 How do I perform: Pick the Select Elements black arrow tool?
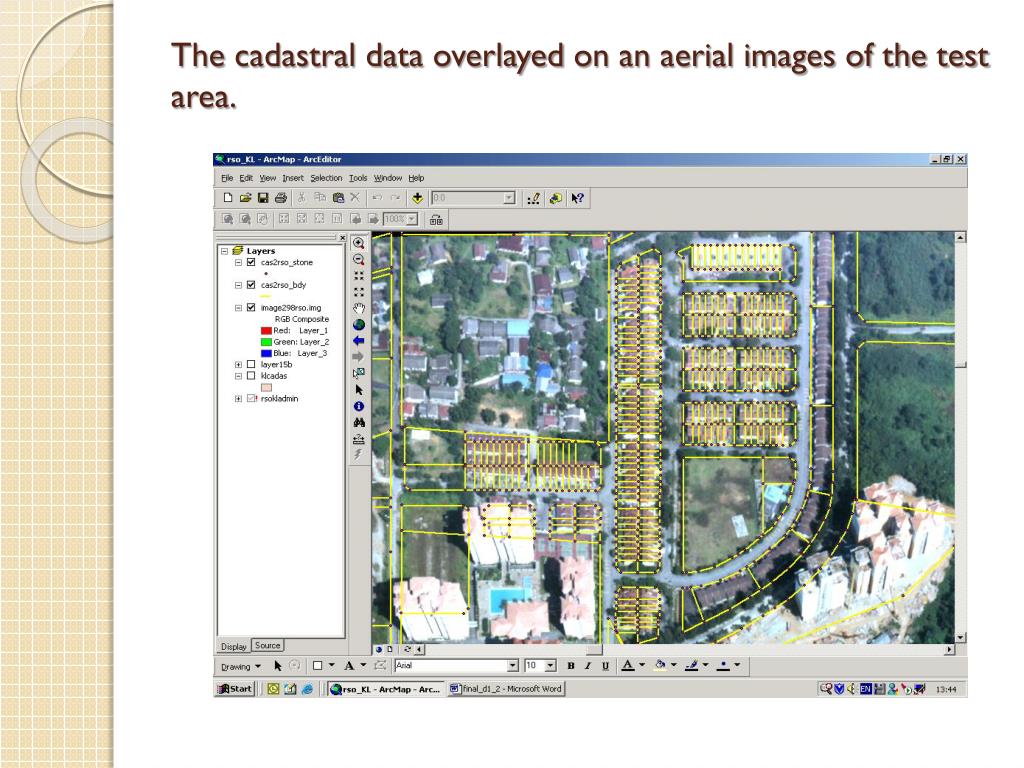point(359,390)
